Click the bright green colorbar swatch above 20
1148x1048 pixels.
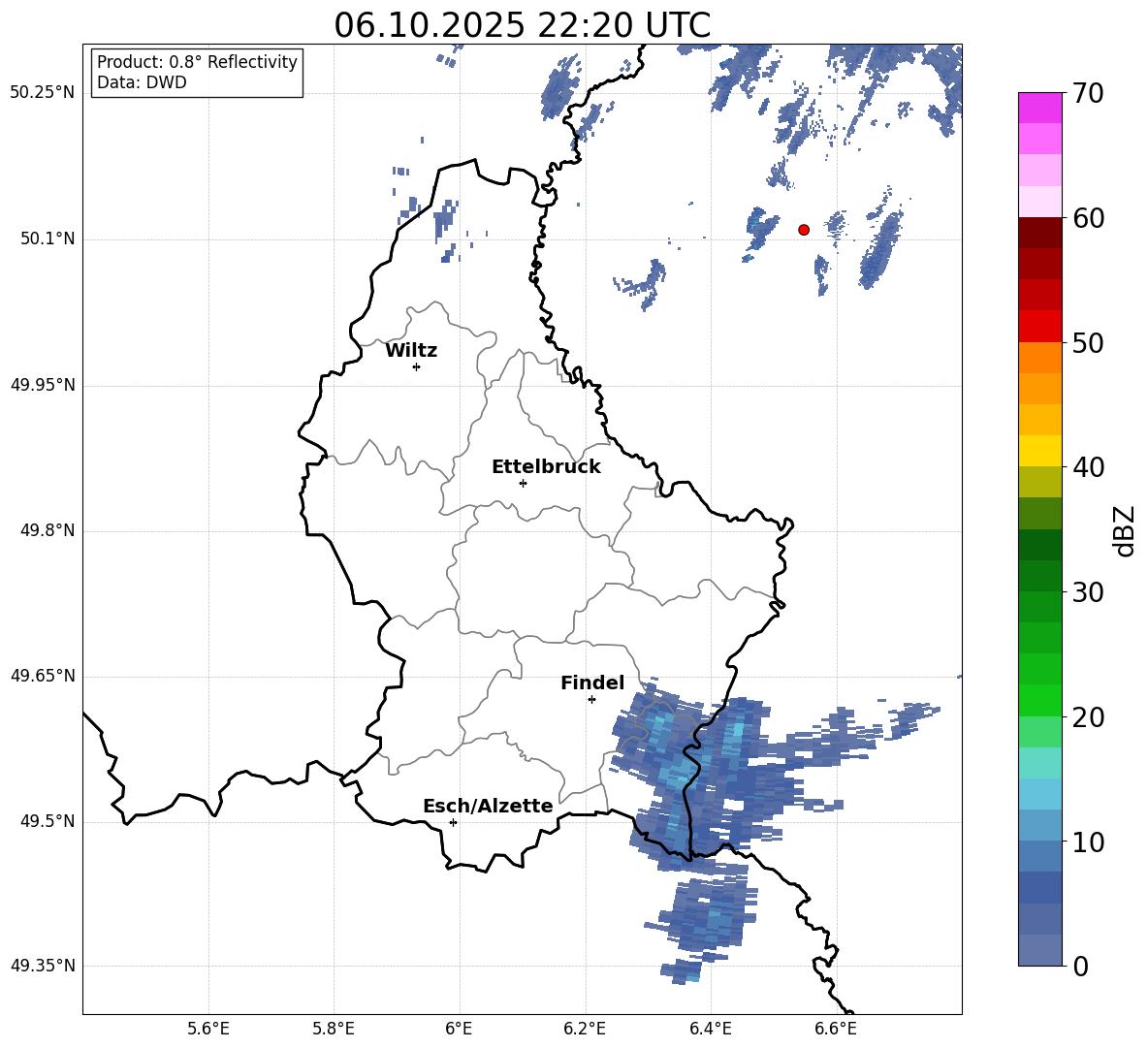tap(1039, 700)
